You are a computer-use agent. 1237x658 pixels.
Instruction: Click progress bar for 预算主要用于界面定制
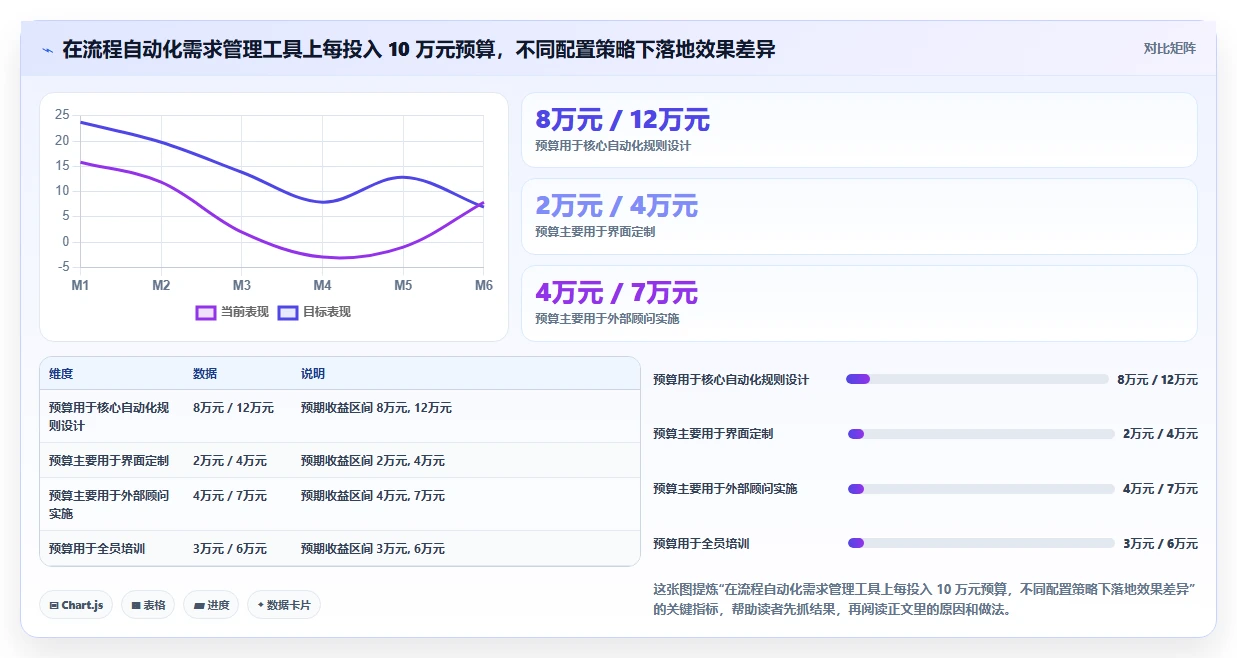[x=981, y=434]
